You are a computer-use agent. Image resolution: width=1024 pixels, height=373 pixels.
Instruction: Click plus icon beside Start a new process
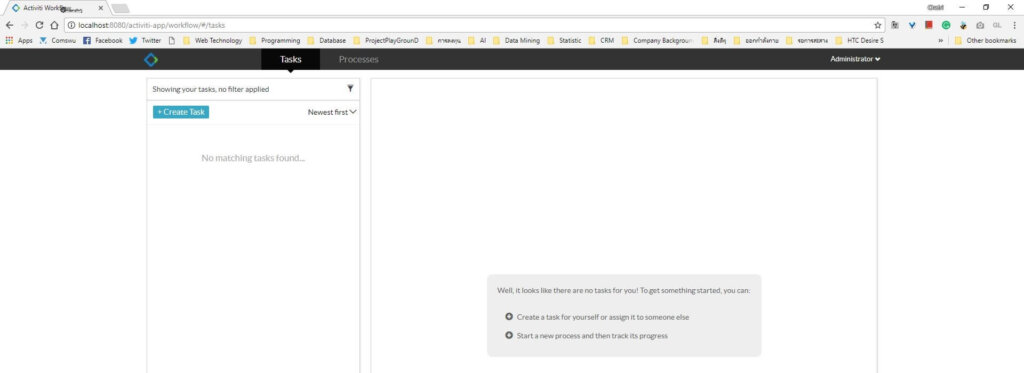(x=509, y=336)
